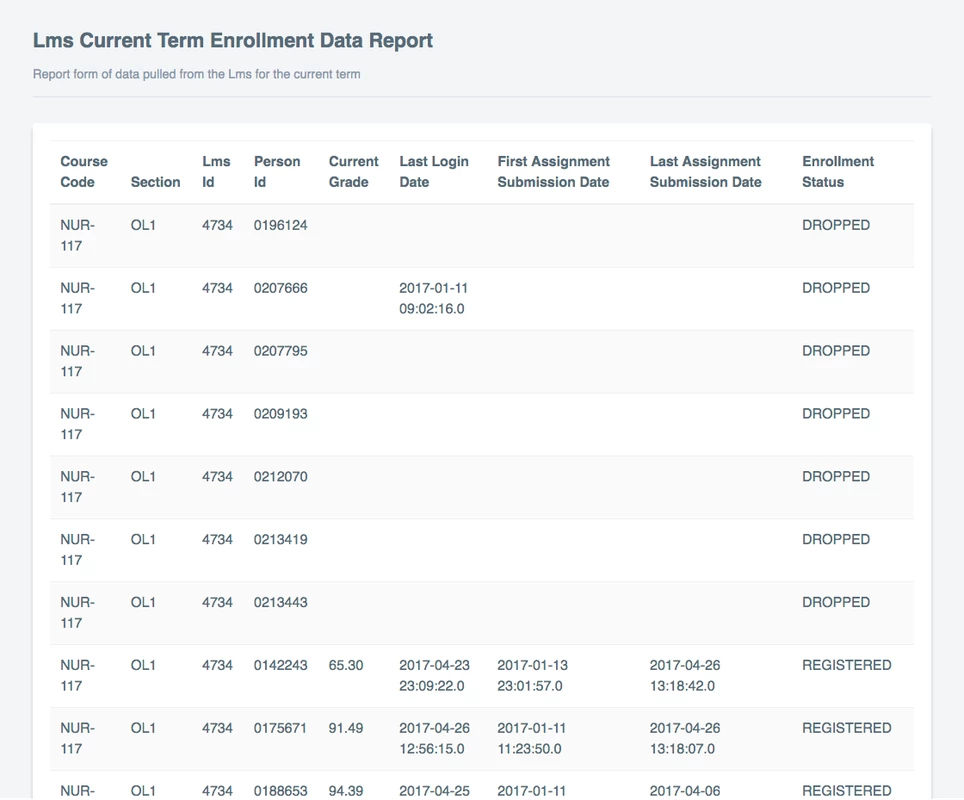Click the Last Login Date column header
The image size is (964, 800).
[x=433, y=172]
